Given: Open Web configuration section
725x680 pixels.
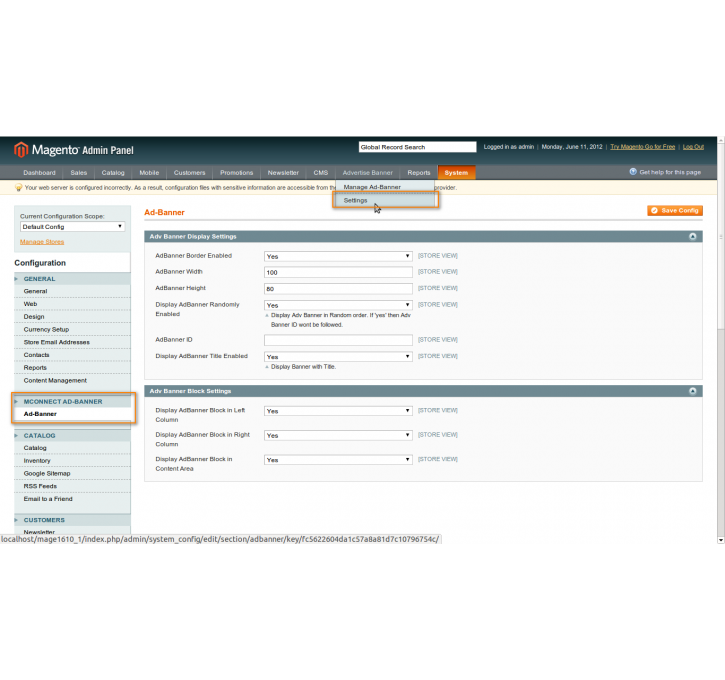Looking at the screenshot, I should (x=30, y=304).
